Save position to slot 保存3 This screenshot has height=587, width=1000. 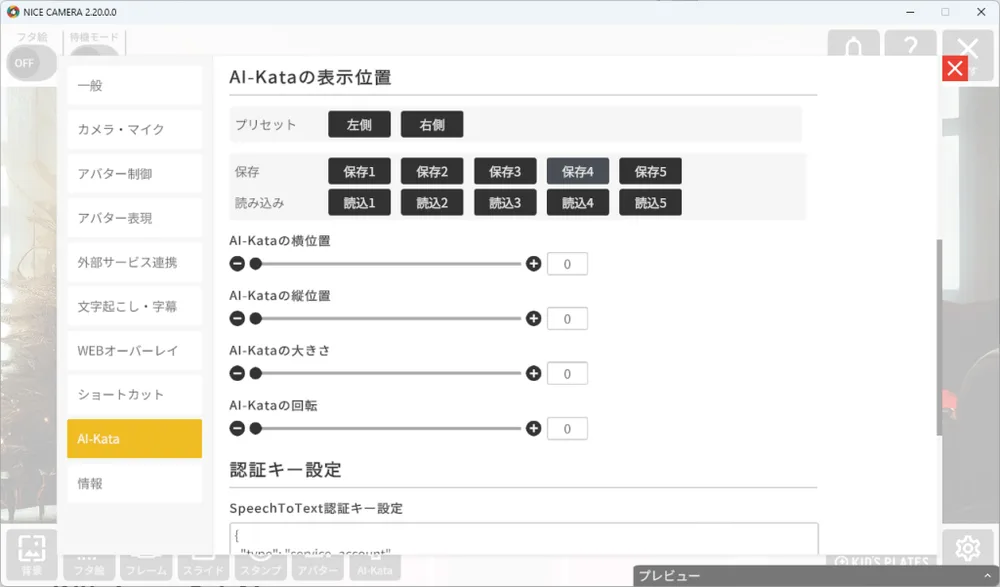click(x=504, y=171)
